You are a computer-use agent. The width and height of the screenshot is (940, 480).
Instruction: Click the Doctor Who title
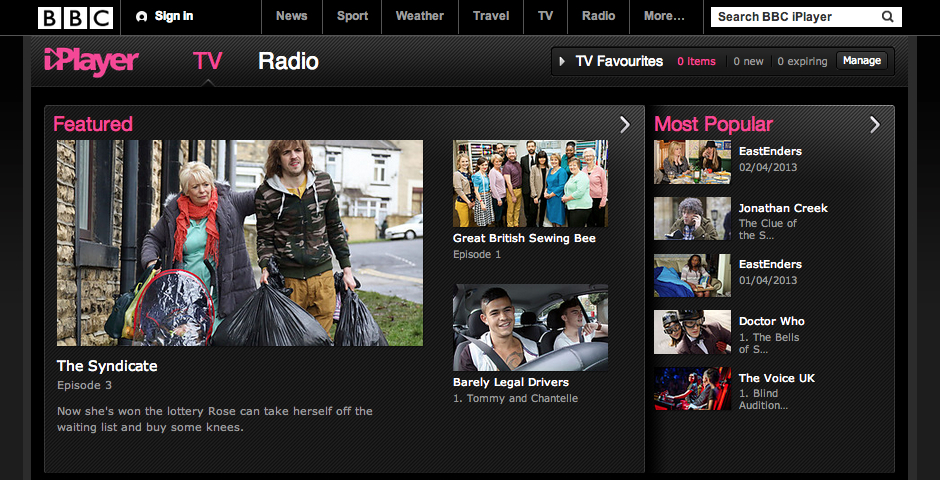772,321
